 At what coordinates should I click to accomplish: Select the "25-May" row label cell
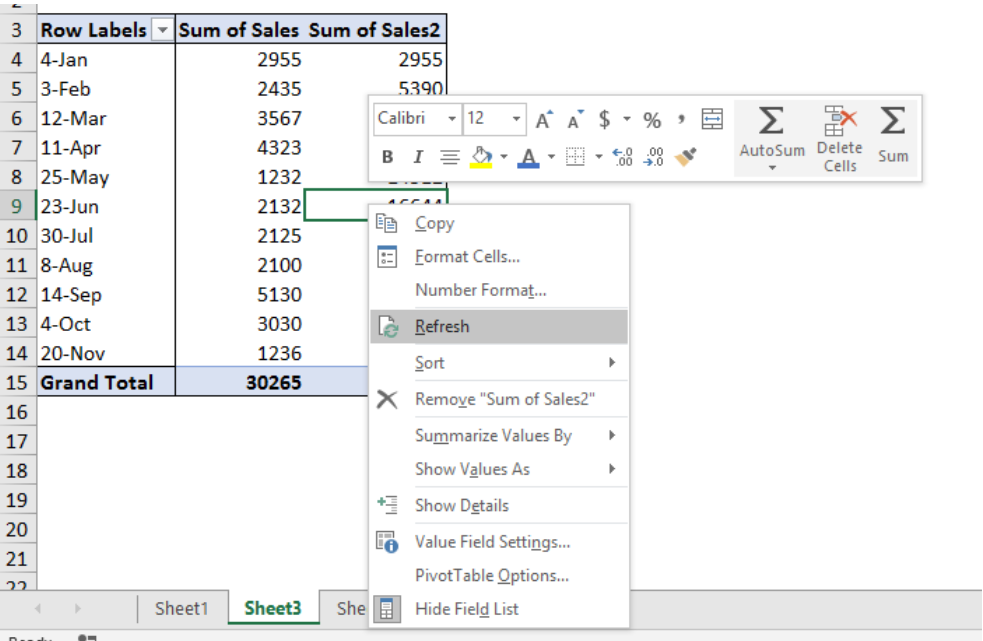[x=106, y=177]
